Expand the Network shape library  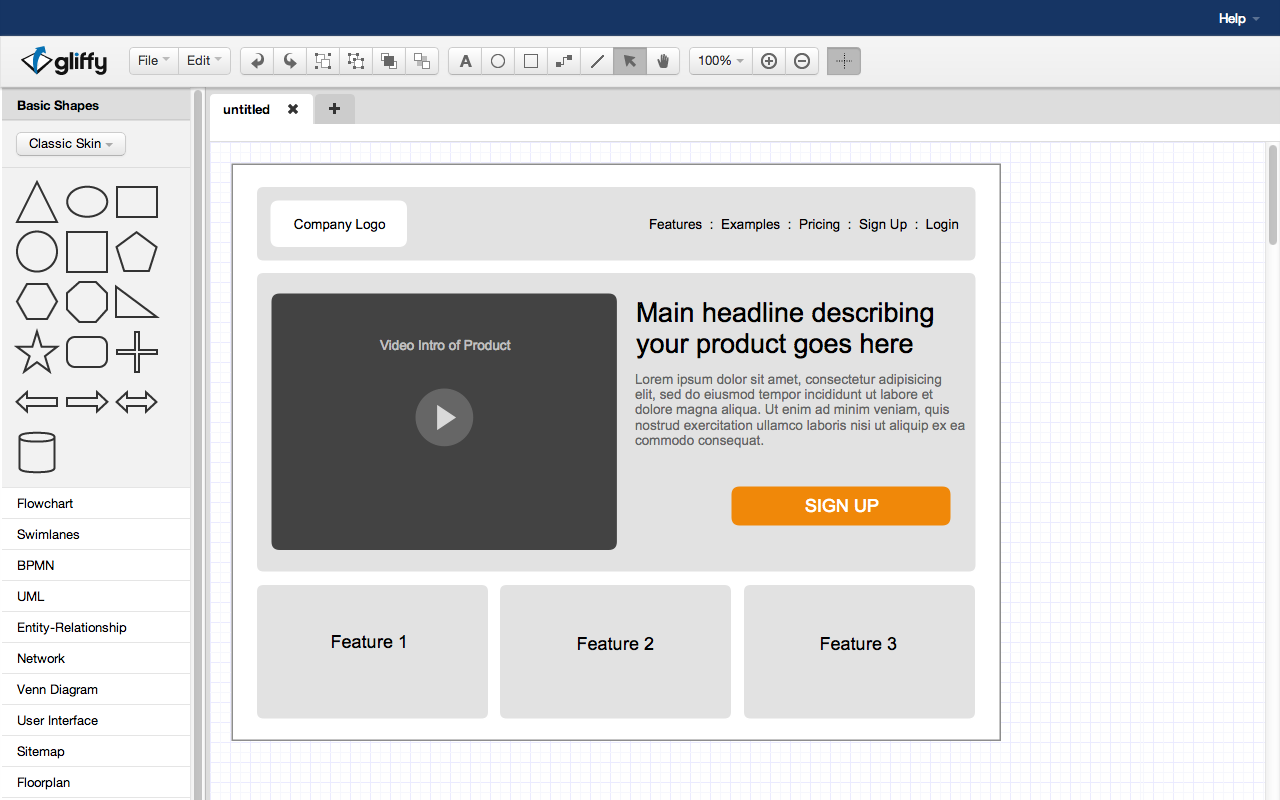(95, 658)
